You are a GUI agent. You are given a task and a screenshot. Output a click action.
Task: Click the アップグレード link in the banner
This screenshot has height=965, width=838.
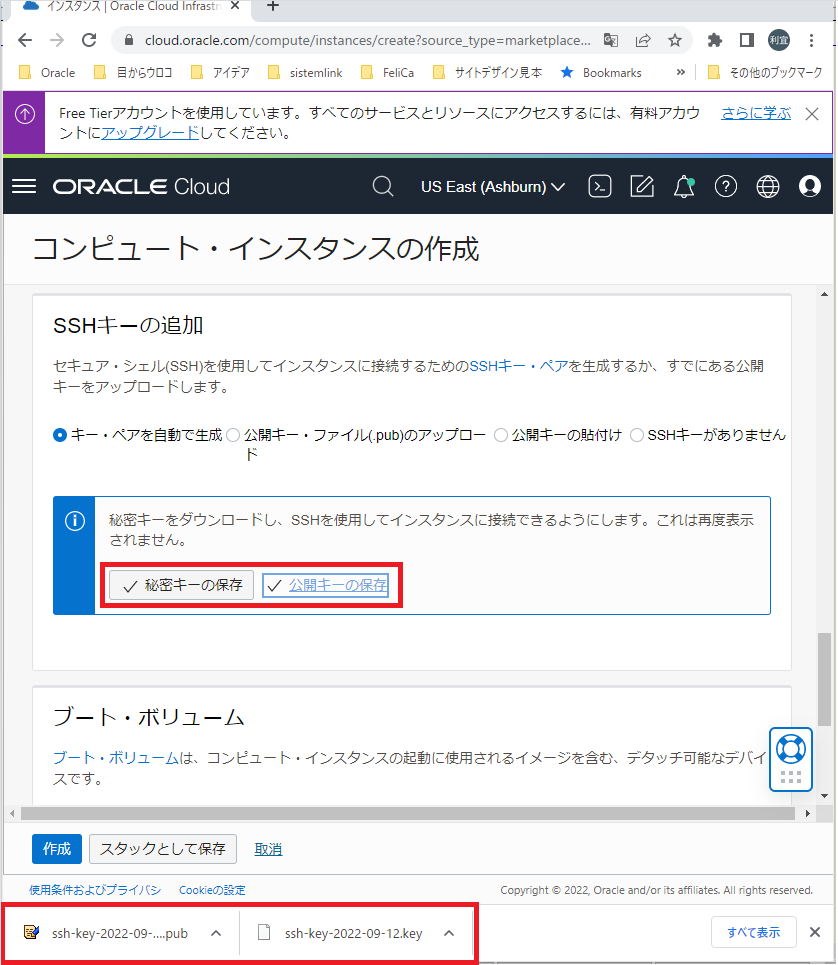tap(150, 133)
